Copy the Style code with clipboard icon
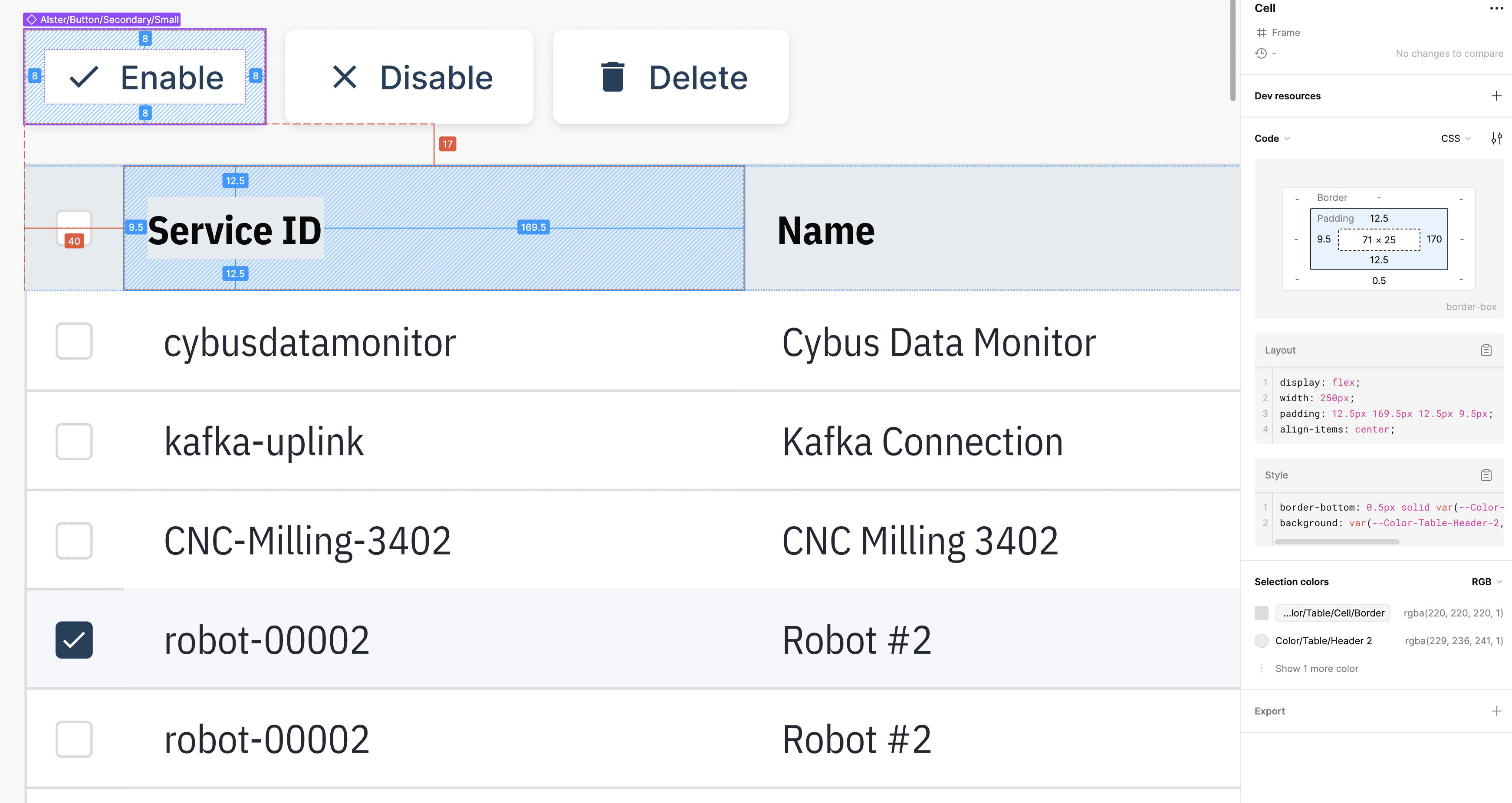The height and width of the screenshot is (803, 1512). pos(1486,475)
